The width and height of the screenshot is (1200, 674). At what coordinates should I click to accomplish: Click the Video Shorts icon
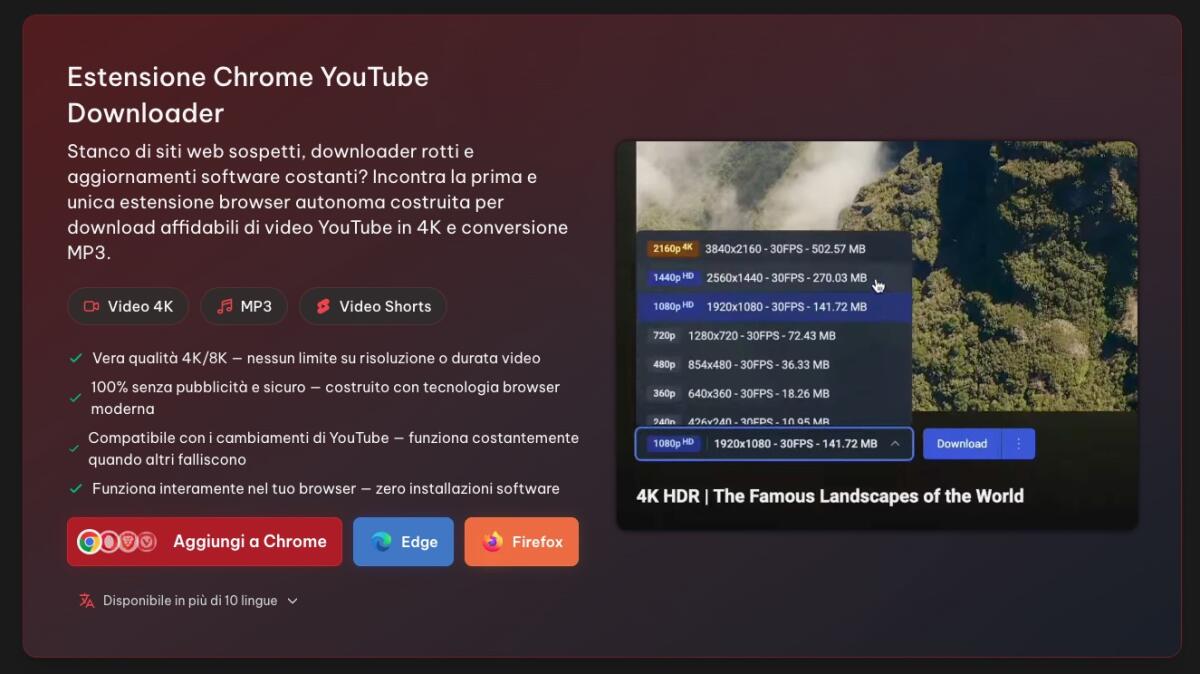tap(321, 306)
